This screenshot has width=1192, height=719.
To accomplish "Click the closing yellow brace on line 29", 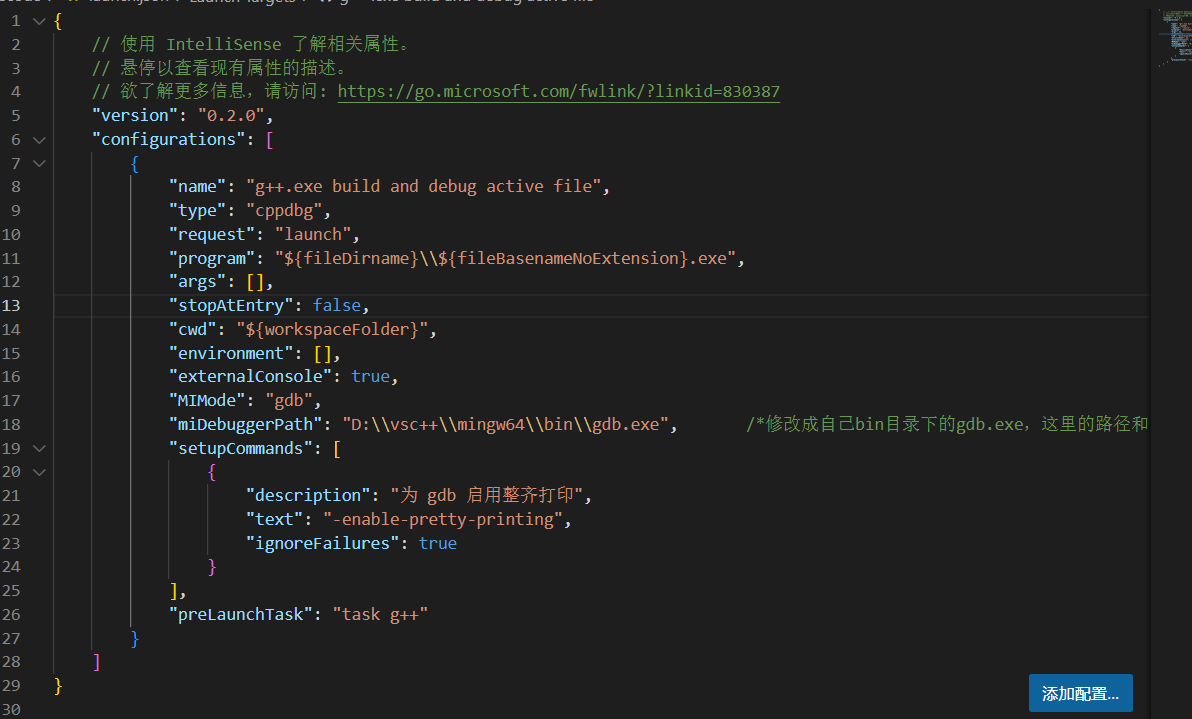I will (58, 686).
